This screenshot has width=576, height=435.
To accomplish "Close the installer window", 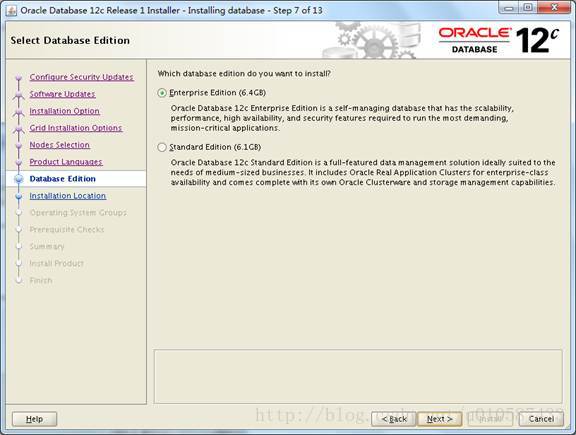I will pyautogui.click(x=554, y=8).
